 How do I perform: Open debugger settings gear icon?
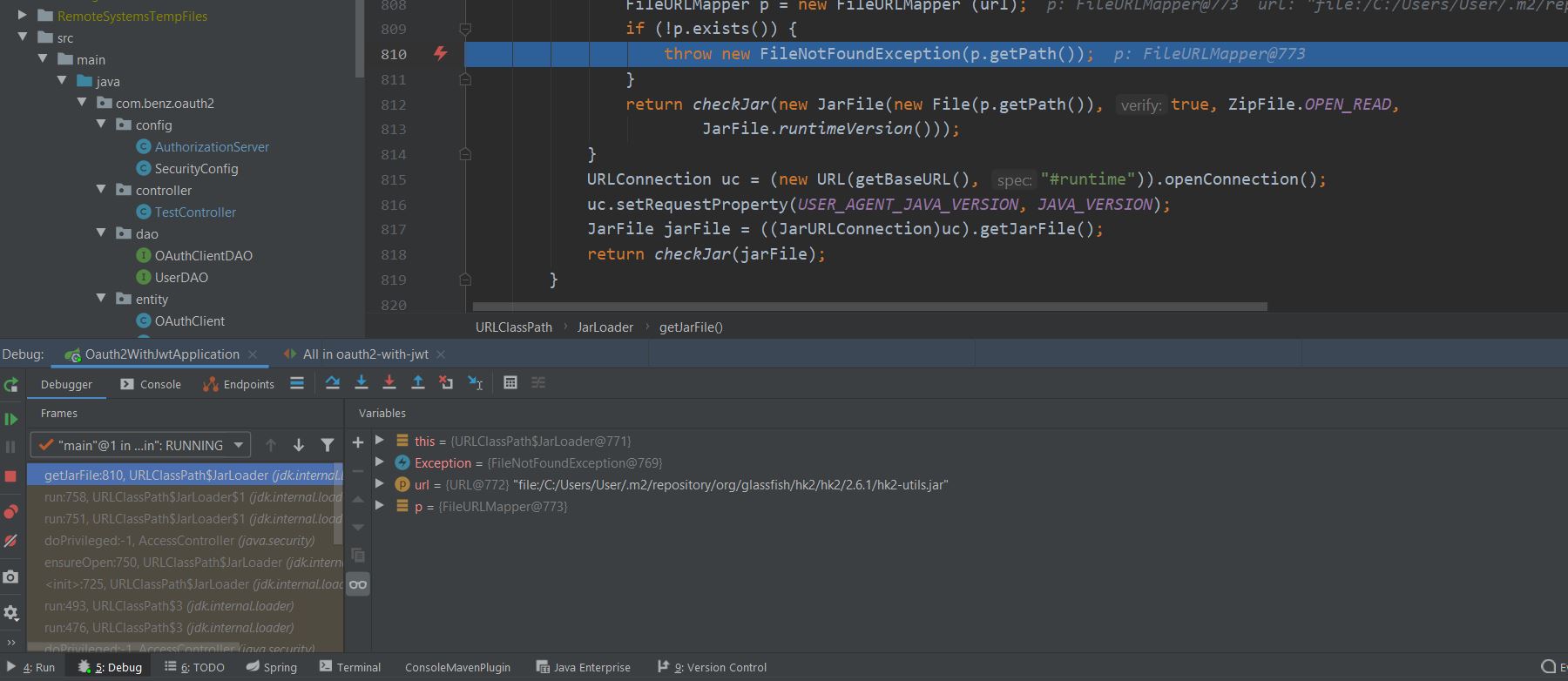tap(10, 613)
